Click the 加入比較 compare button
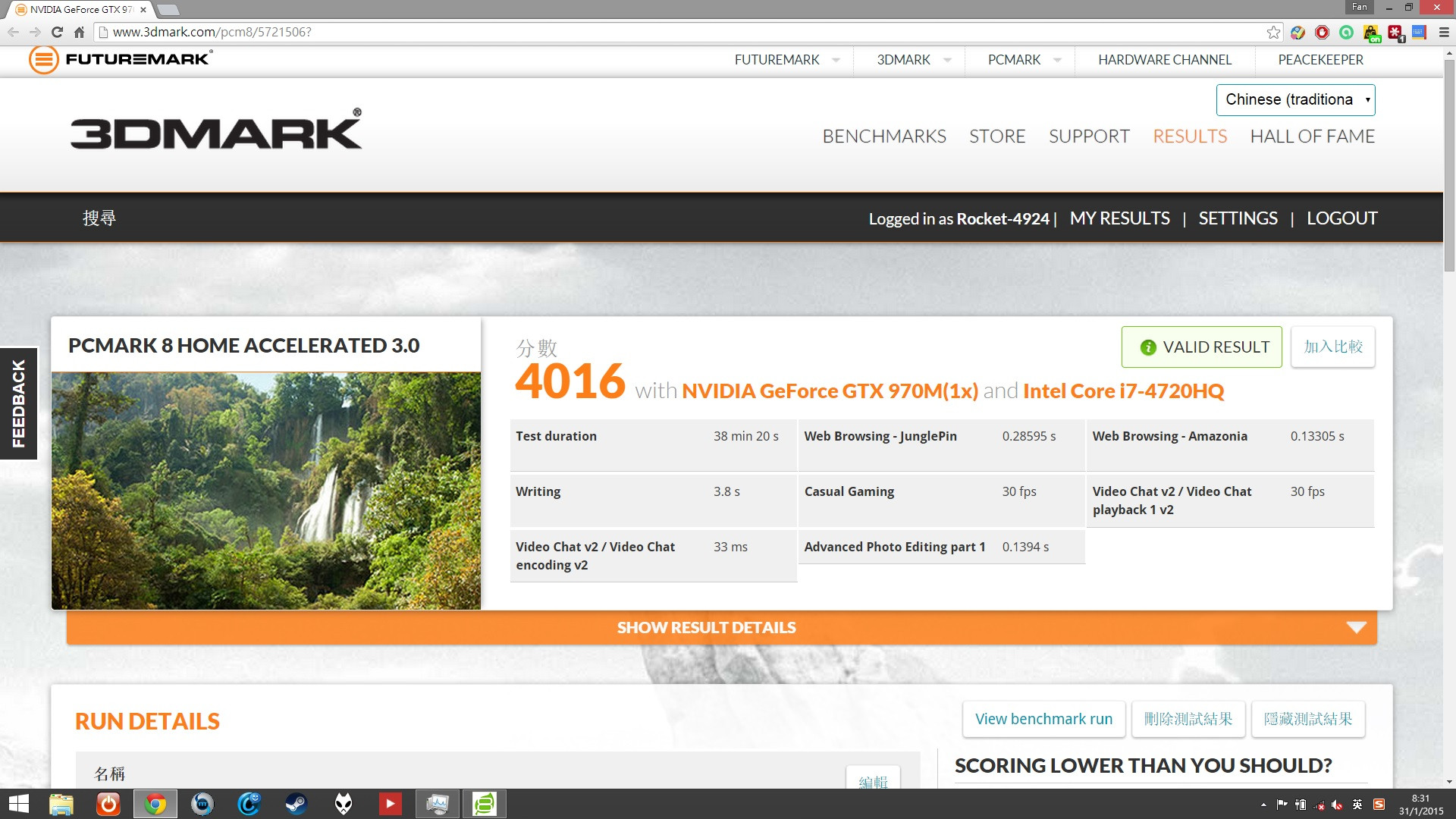This screenshot has height=819, width=1456. (1333, 347)
